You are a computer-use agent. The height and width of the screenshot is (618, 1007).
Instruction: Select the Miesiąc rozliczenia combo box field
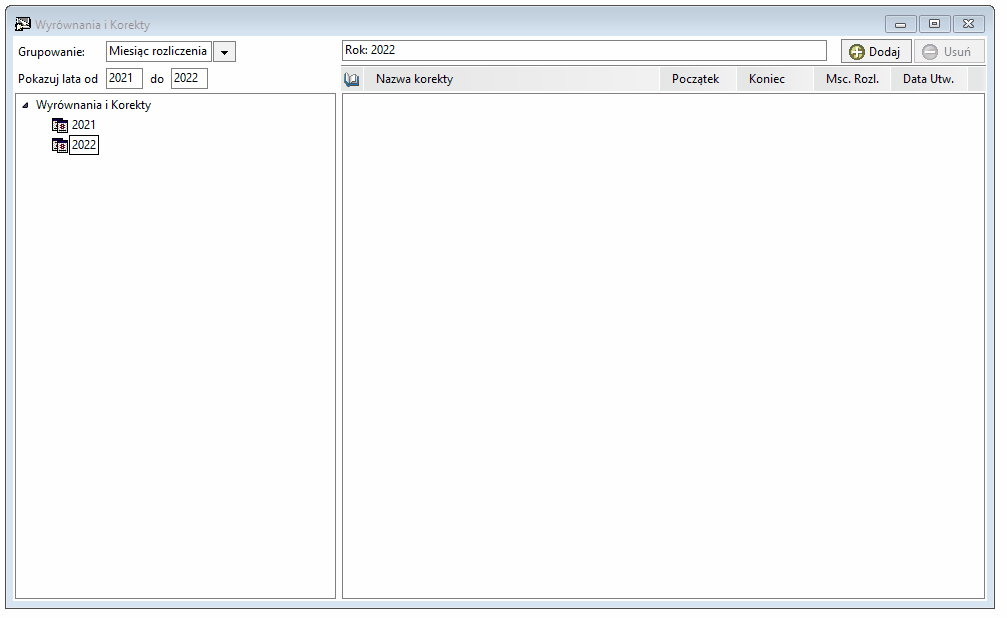tap(159, 51)
